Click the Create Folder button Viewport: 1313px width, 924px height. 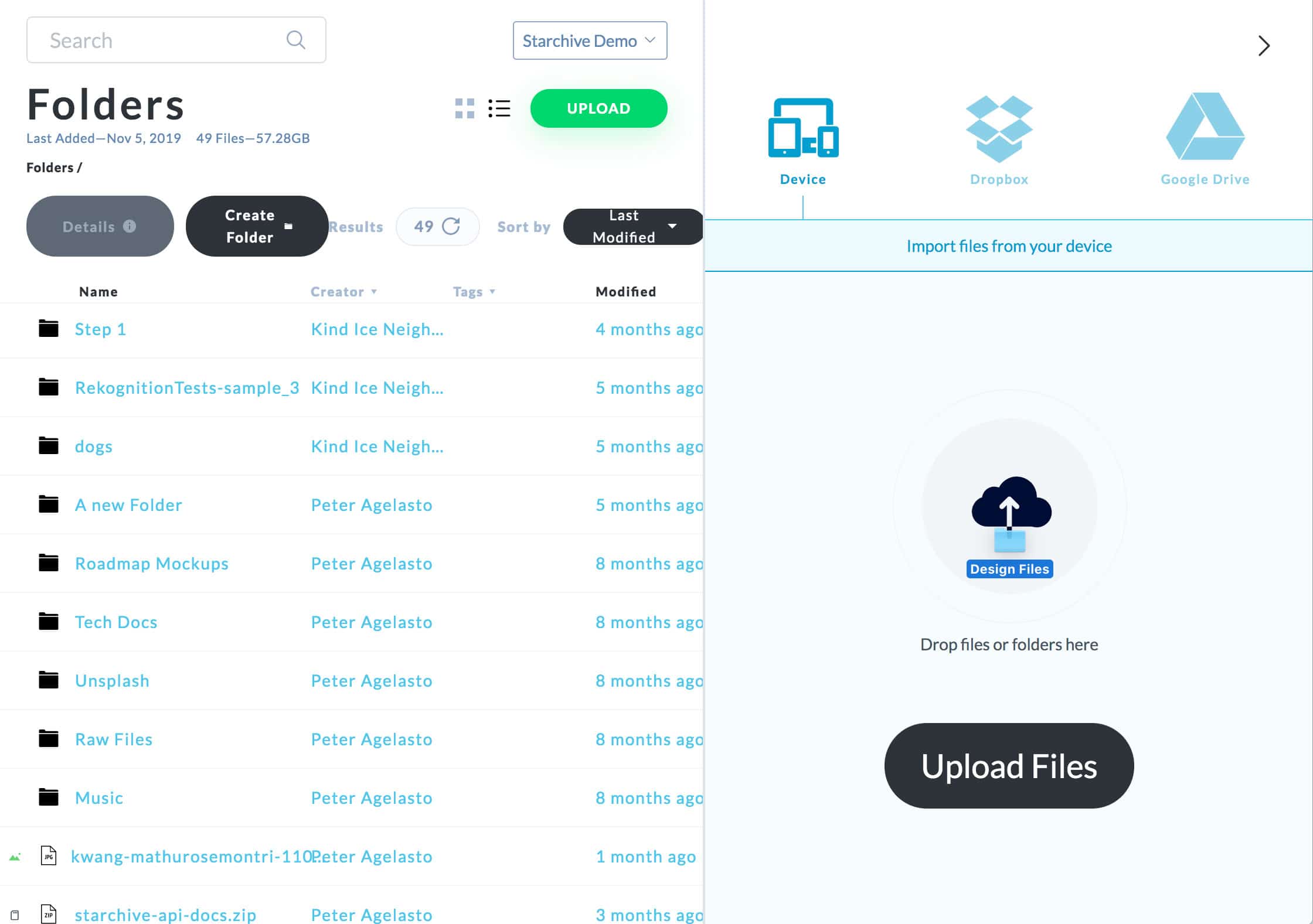(x=257, y=226)
